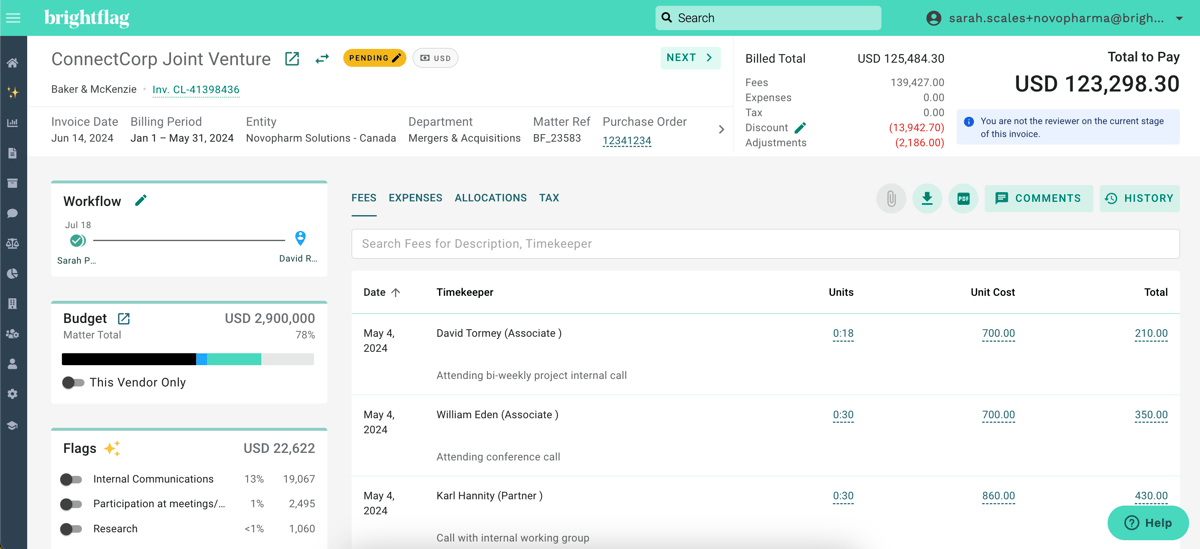Click the swap arrows icon beside title
This screenshot has height=549, width=1200.
pos(322,59)
